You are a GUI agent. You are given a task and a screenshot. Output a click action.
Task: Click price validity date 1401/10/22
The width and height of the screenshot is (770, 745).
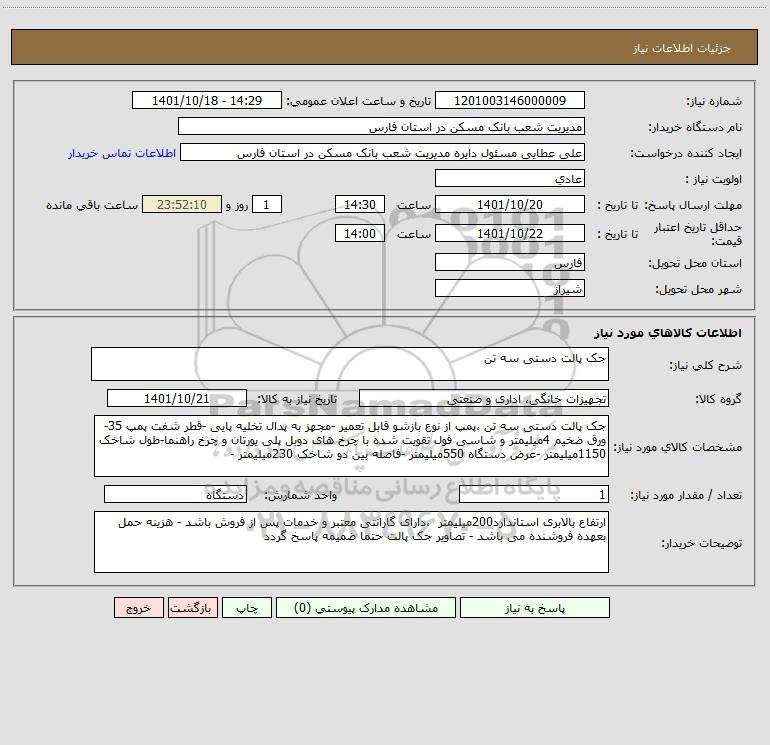pos(510,233)
